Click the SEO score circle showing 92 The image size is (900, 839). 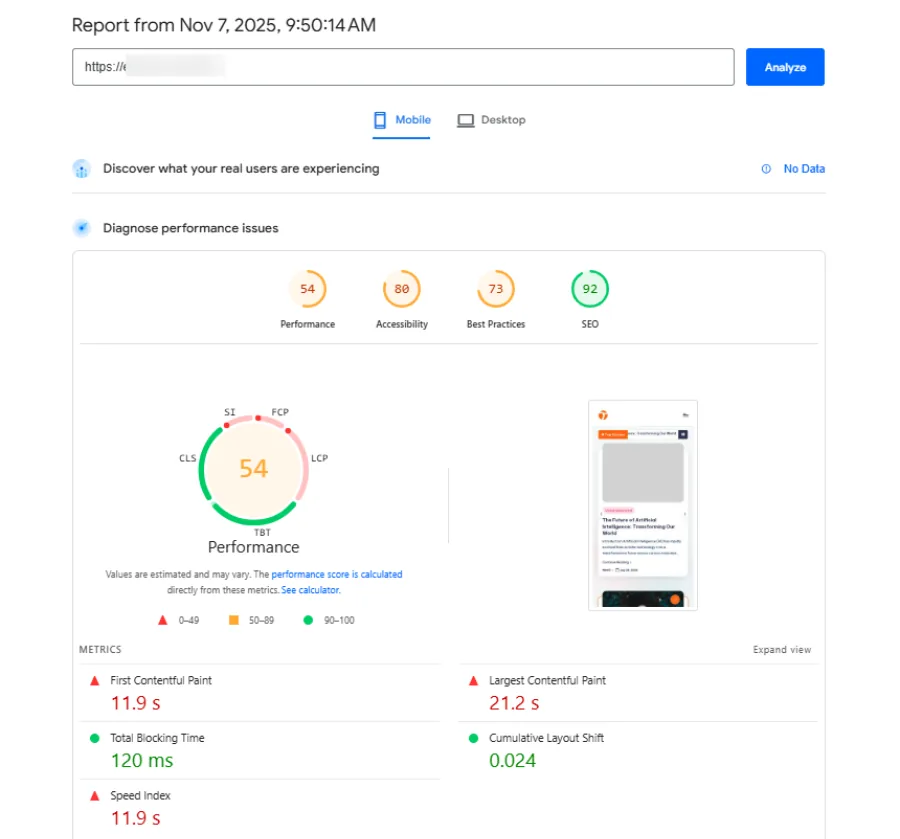(x=589, y=289)
